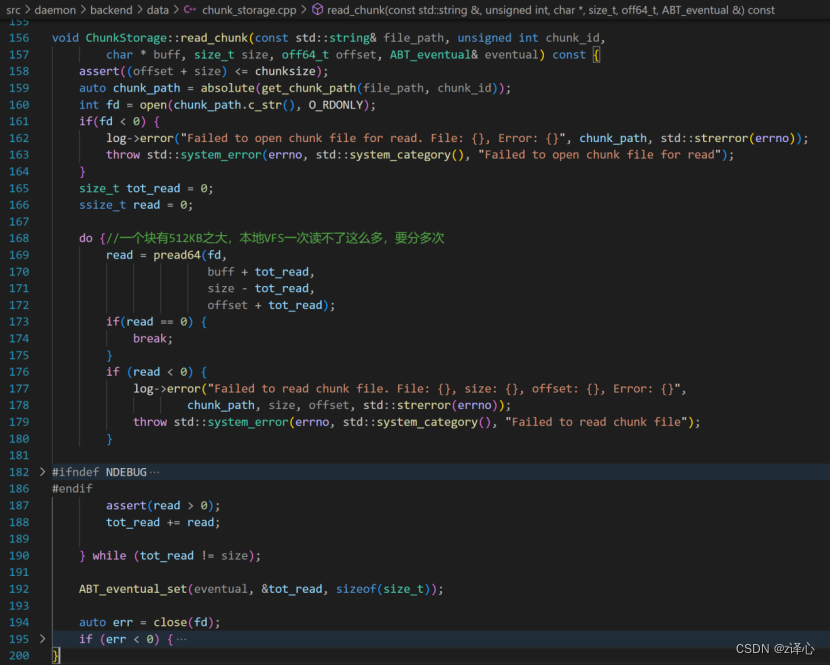This screenshot has height=665, width=831.
Task: Select the data breadcrumb segment
Action: (157, 9)
